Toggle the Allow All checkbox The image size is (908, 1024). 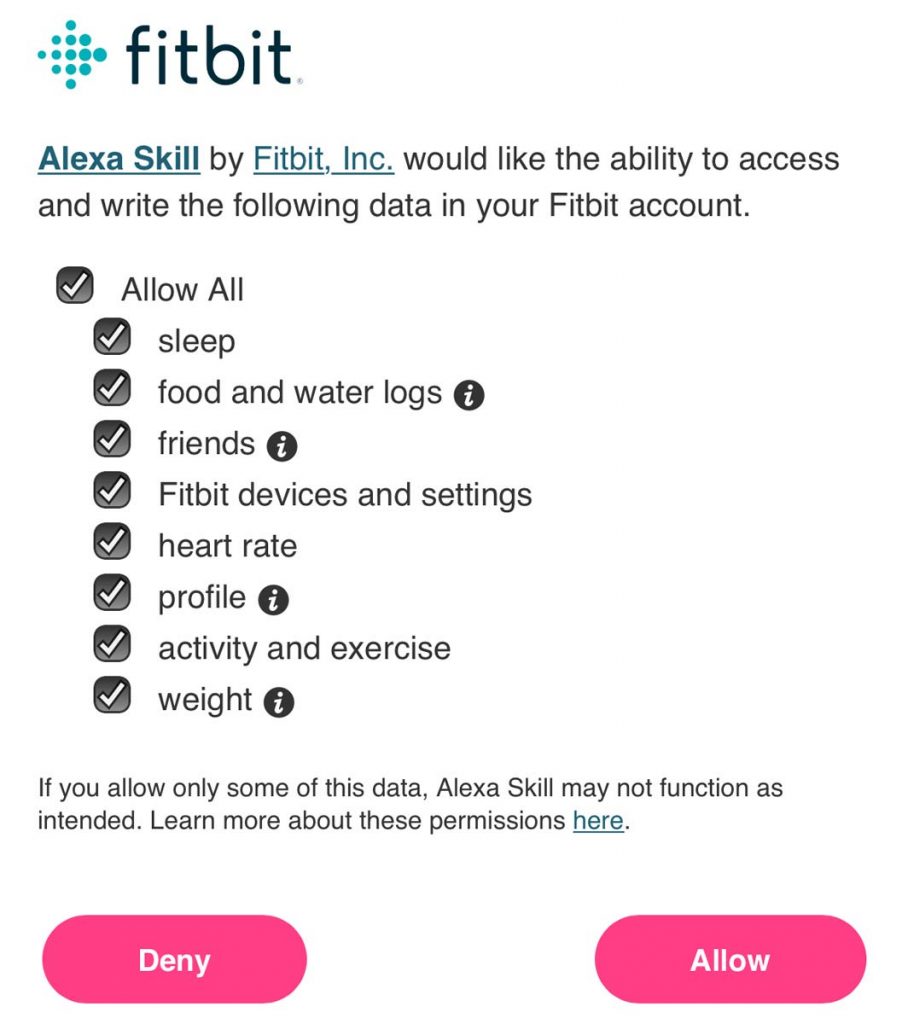[x=75, y=288]
